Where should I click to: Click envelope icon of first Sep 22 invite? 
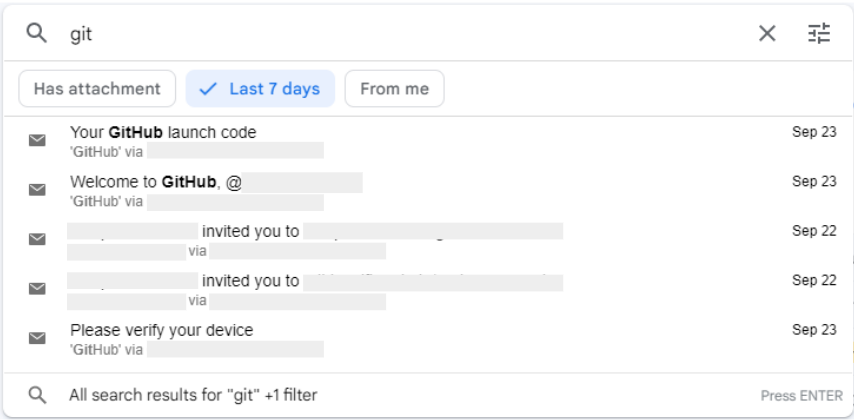[x=37, y=239]
